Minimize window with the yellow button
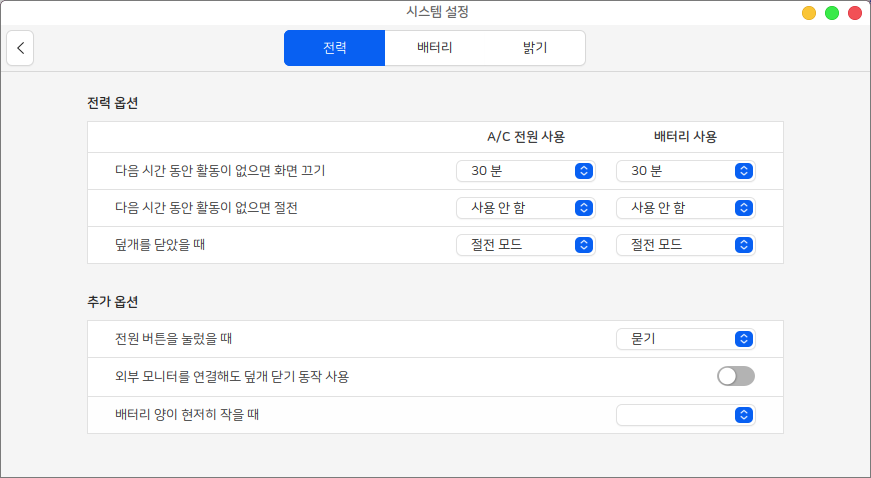The height and width of the screenshot is (478, 871). pyautogui.click(x=808, y=13)
